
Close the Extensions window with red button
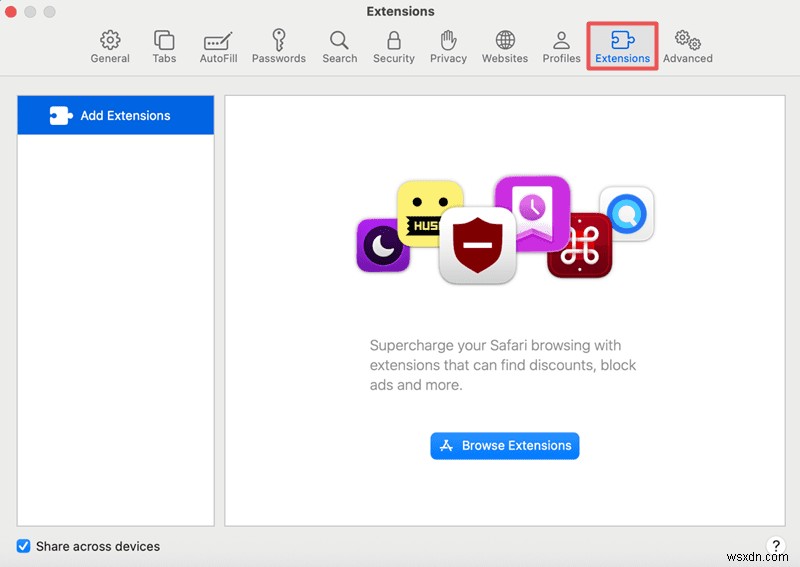11,11
